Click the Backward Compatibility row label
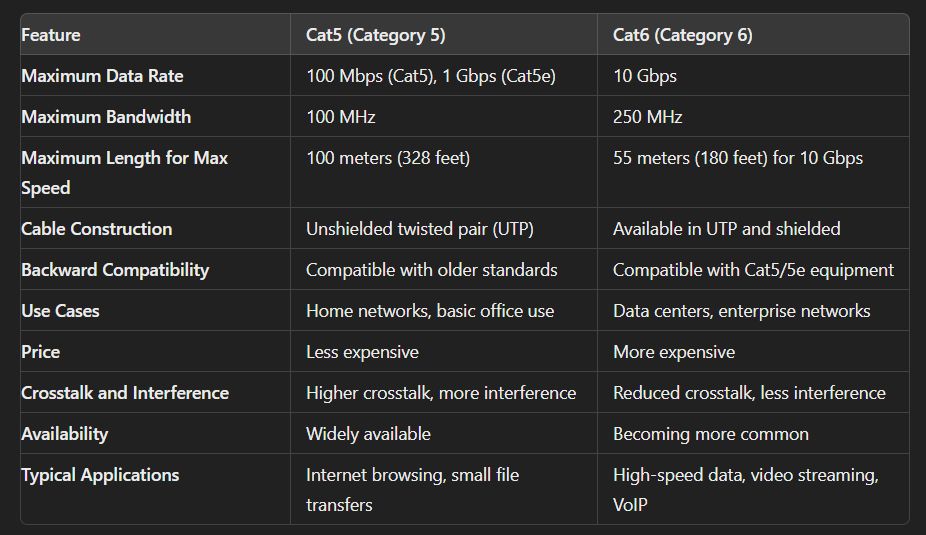The width and height of the screenshot is (926, 535). click(x=115, y=269)
